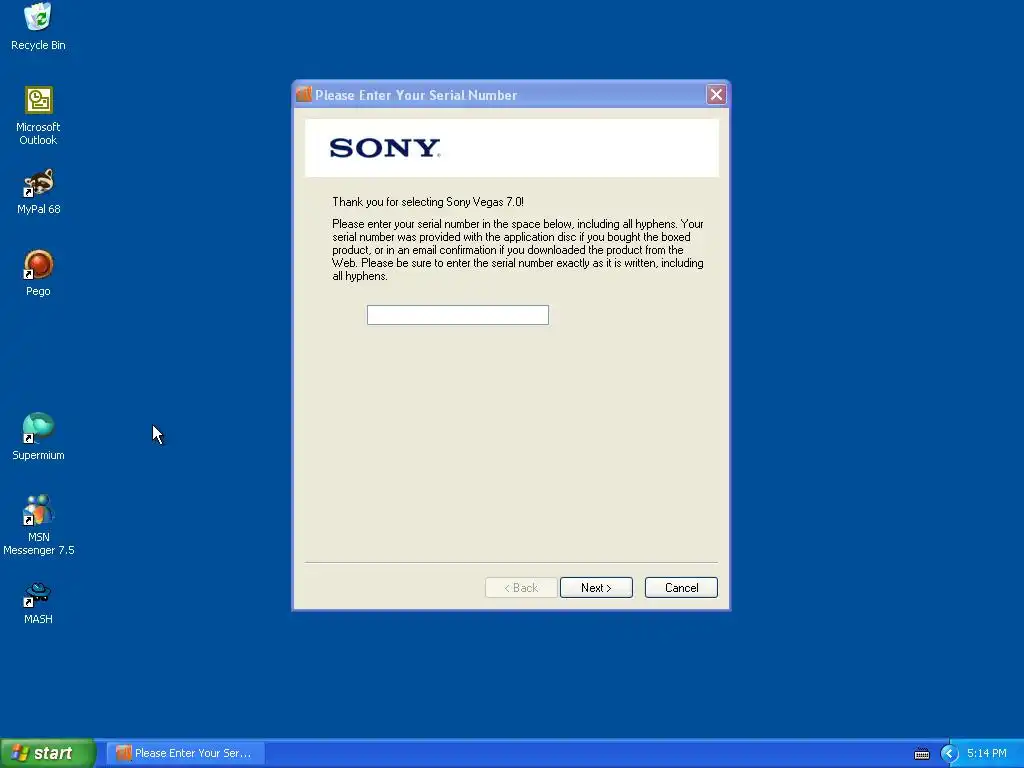Select the Pego desktop shortcut
1024x768 pixels.
[39, 273]
